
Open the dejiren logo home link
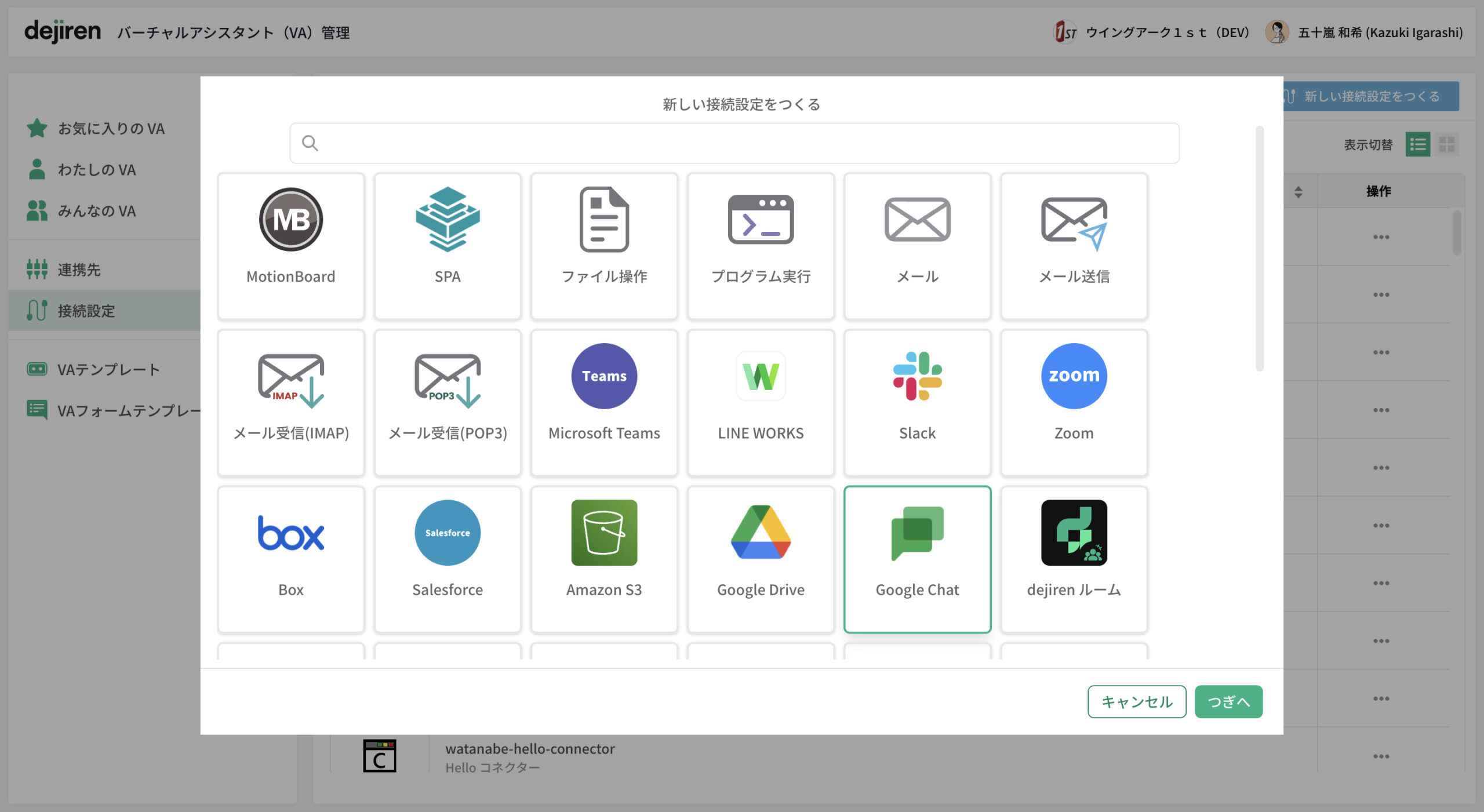[63, 31]
